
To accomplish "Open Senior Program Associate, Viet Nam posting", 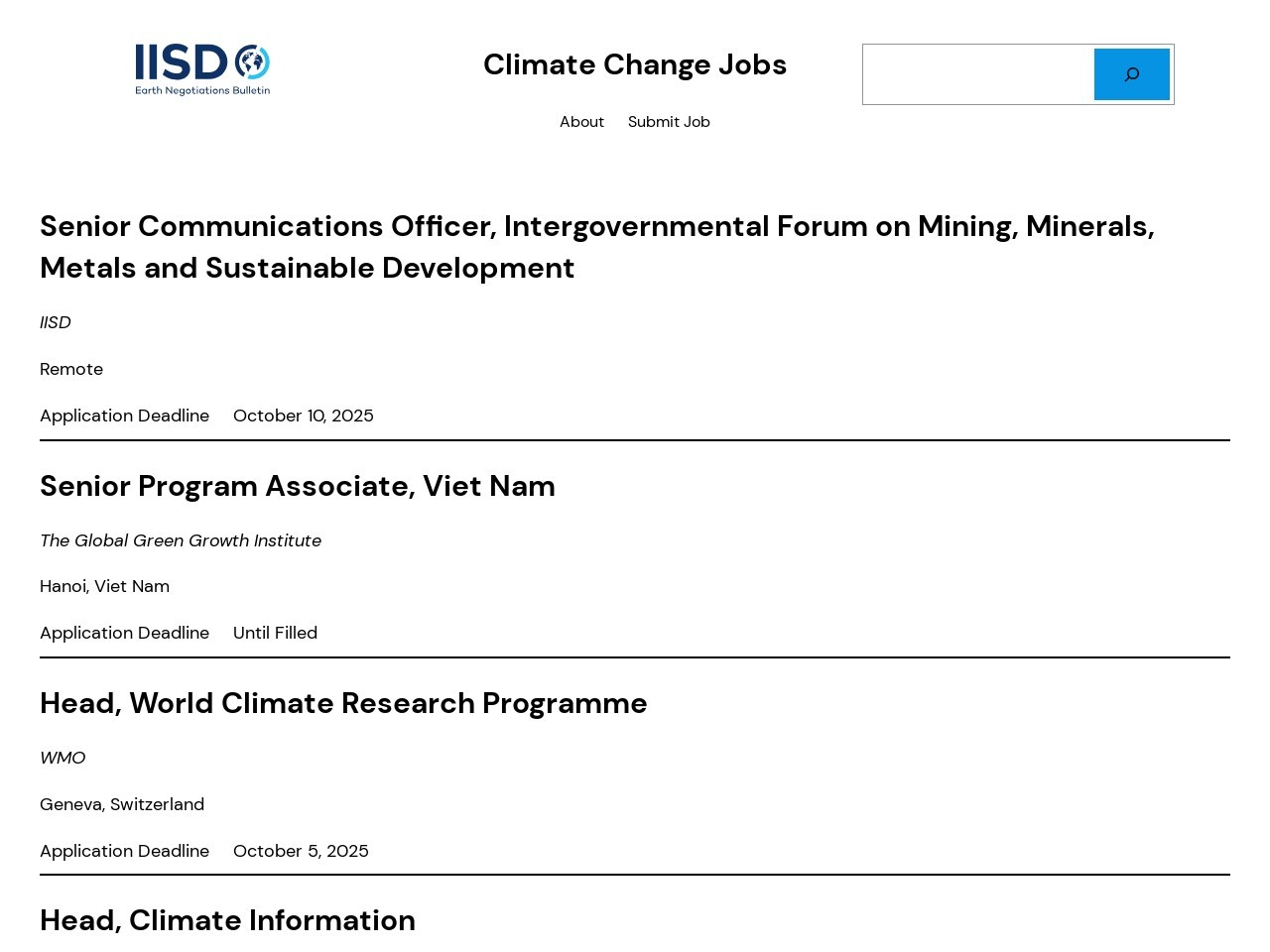I will pos(298,486).
